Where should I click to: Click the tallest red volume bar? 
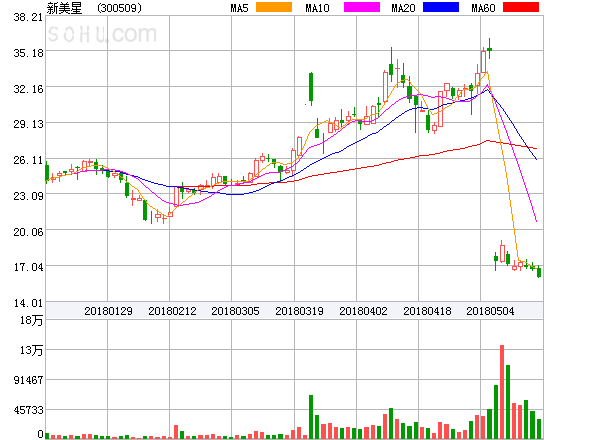pyautogui.click(x=502, y=392)
